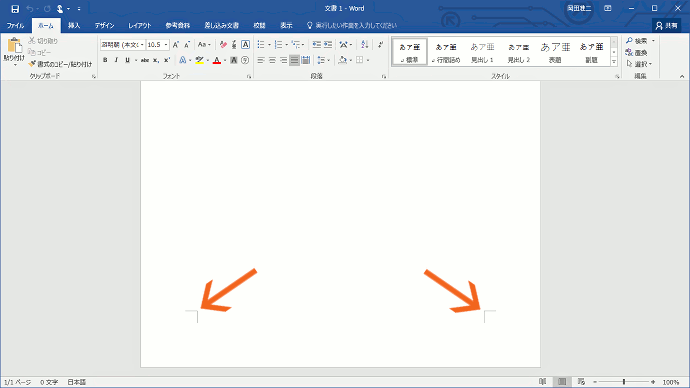
Task: Select the Heading 1 (見出し 1) style
Action: point(482,52)
